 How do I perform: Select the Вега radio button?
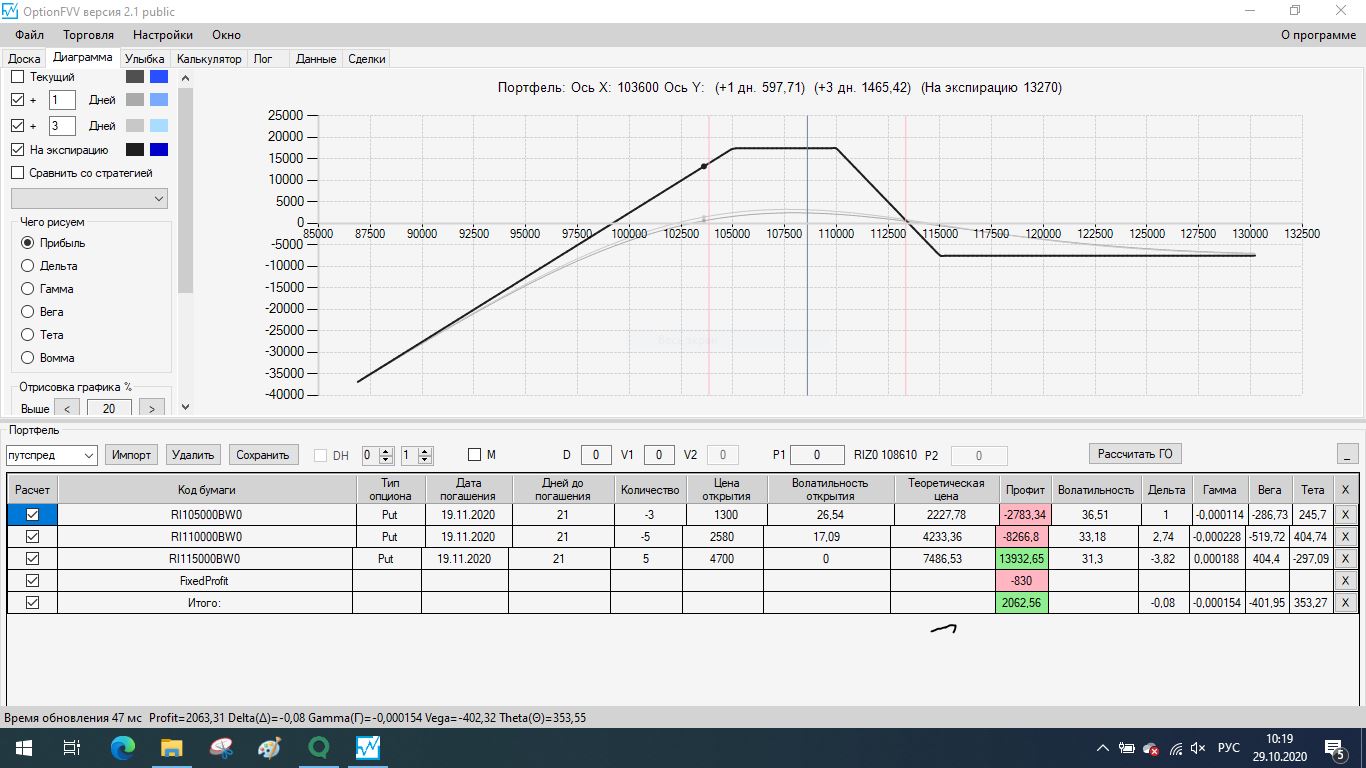pyautogui.click(x=28, y=312)
